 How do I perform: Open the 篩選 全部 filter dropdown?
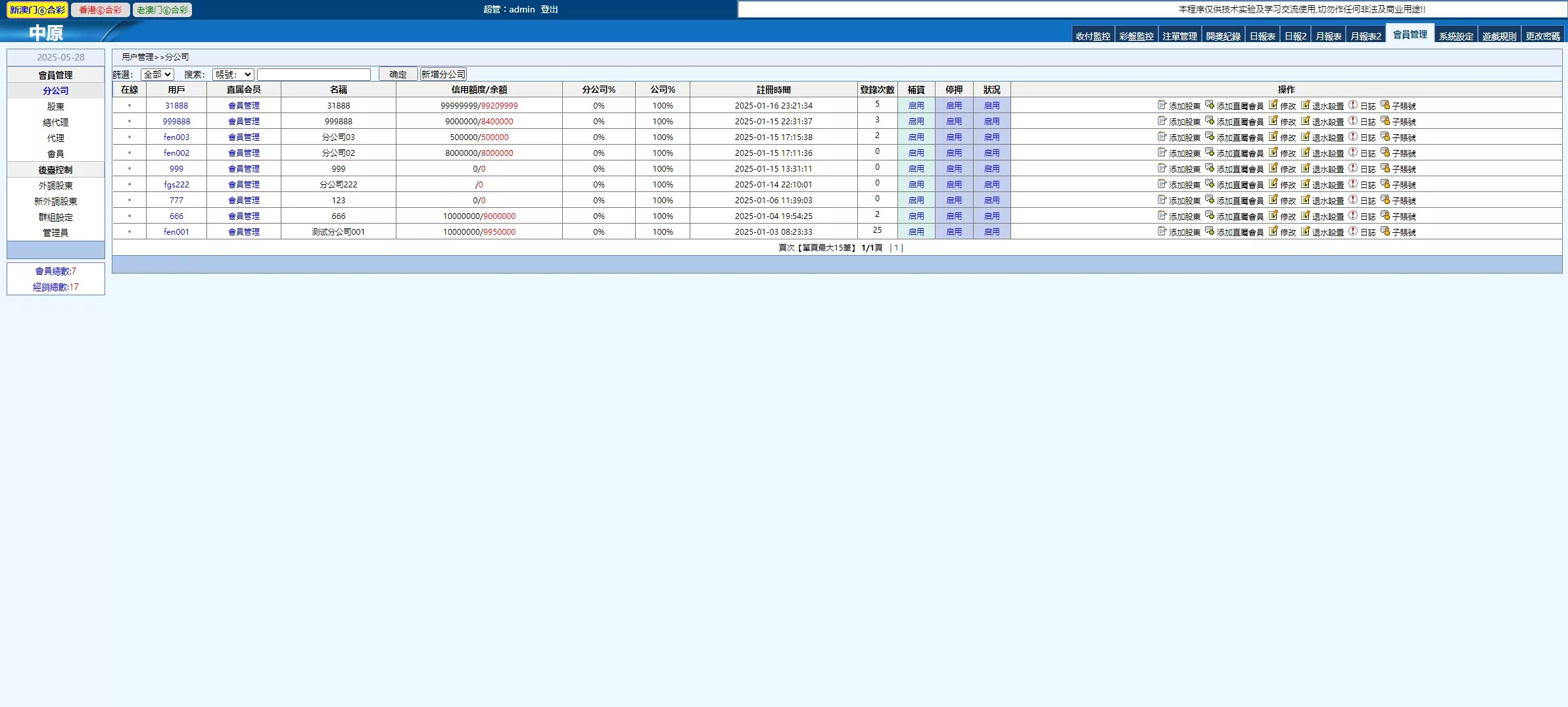pos(157,74)
